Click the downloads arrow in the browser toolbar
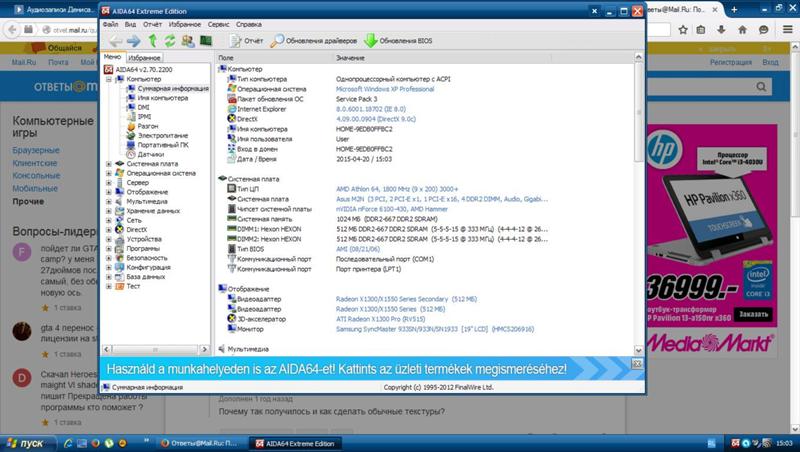This screenshot has height=452, width=800. (x=721, y=30)
